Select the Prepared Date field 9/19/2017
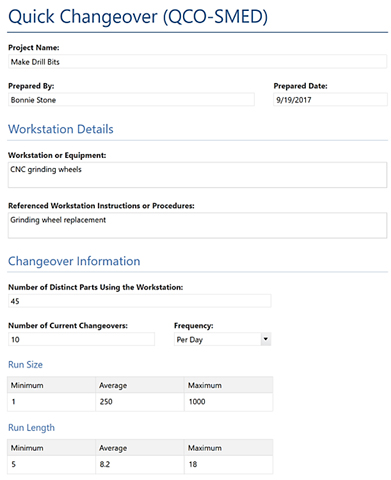This screenshot has width=391, height=480. [330, 100]
